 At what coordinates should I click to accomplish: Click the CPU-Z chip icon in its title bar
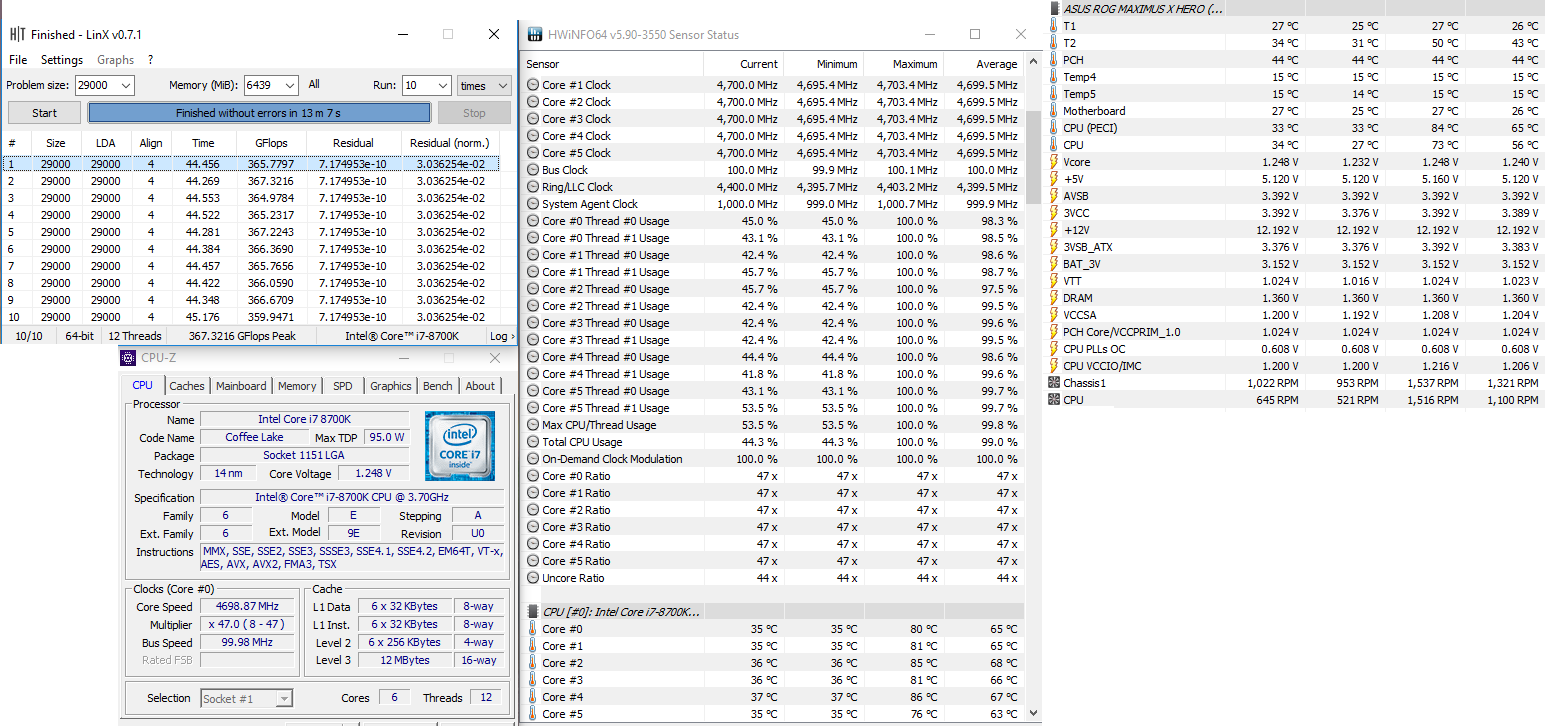[x=128, y=358]
